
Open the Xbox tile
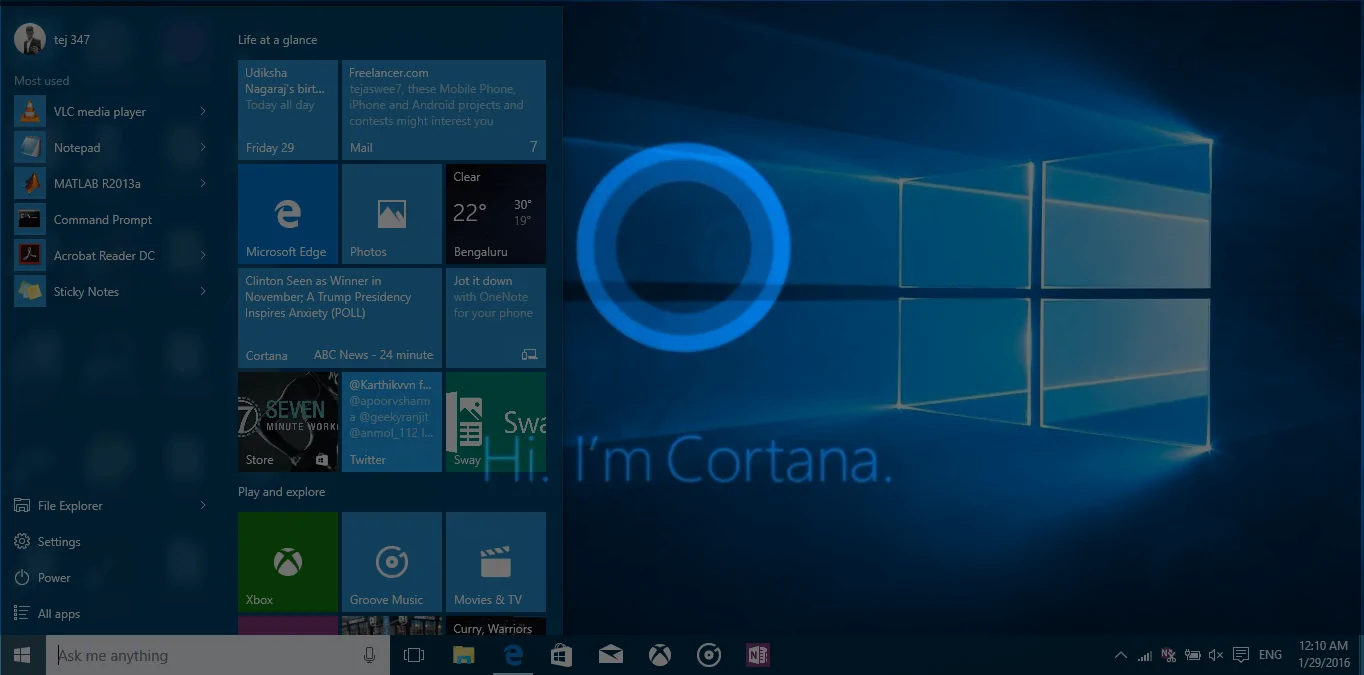tap(288, 562)
